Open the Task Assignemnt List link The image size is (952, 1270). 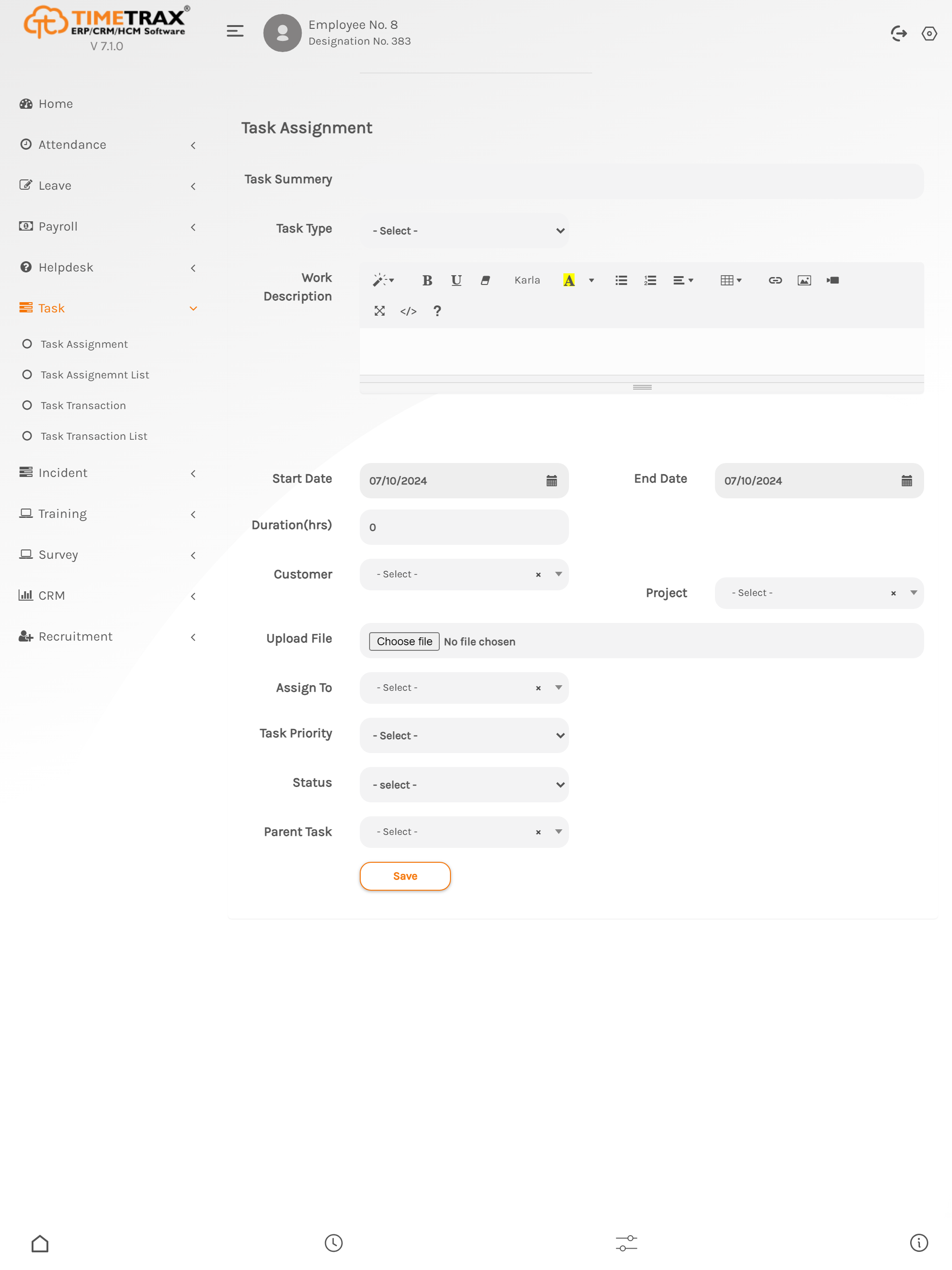point(95,375)
